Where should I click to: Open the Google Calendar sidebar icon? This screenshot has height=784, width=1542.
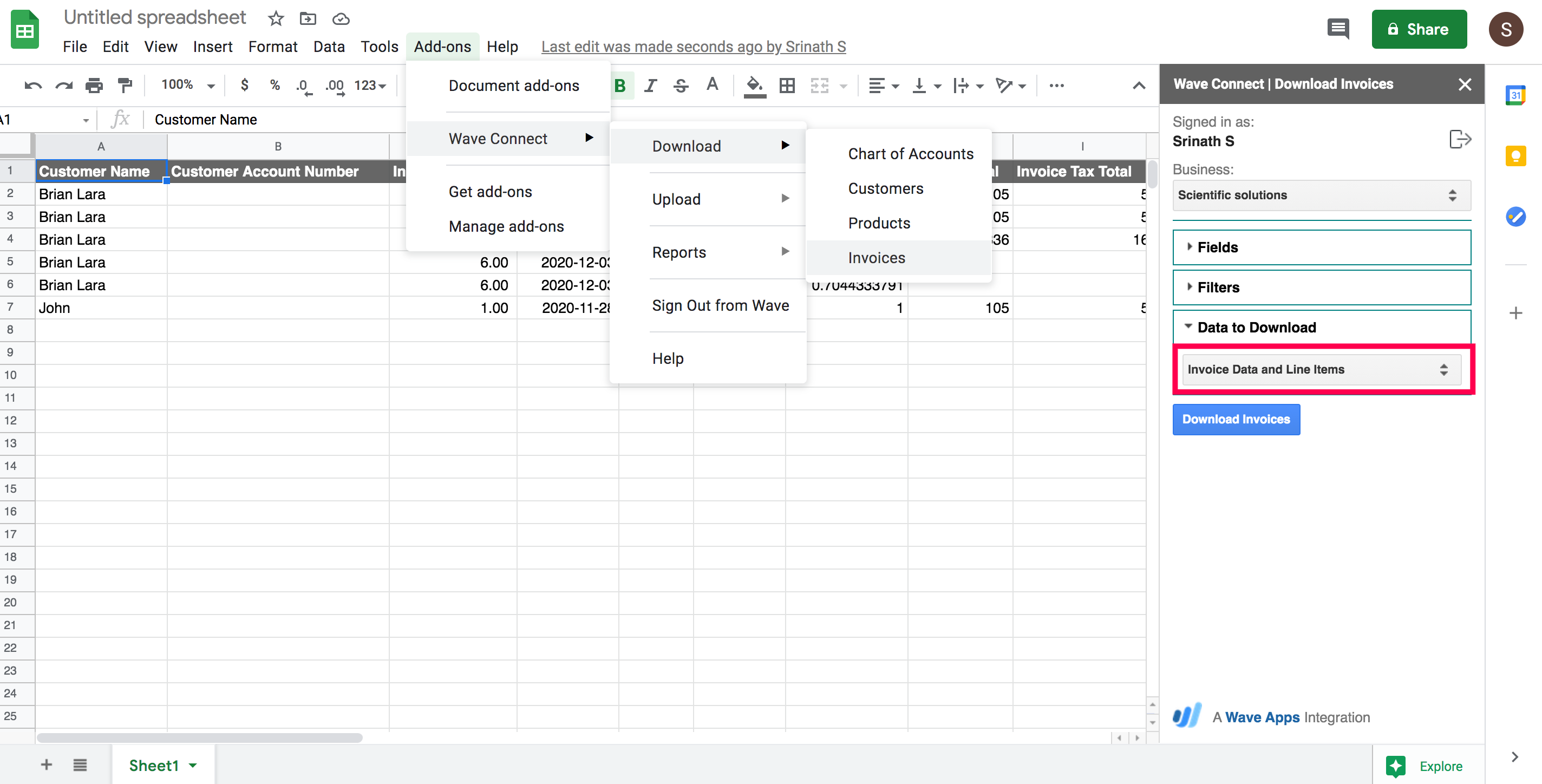[x=1515, y=95]
